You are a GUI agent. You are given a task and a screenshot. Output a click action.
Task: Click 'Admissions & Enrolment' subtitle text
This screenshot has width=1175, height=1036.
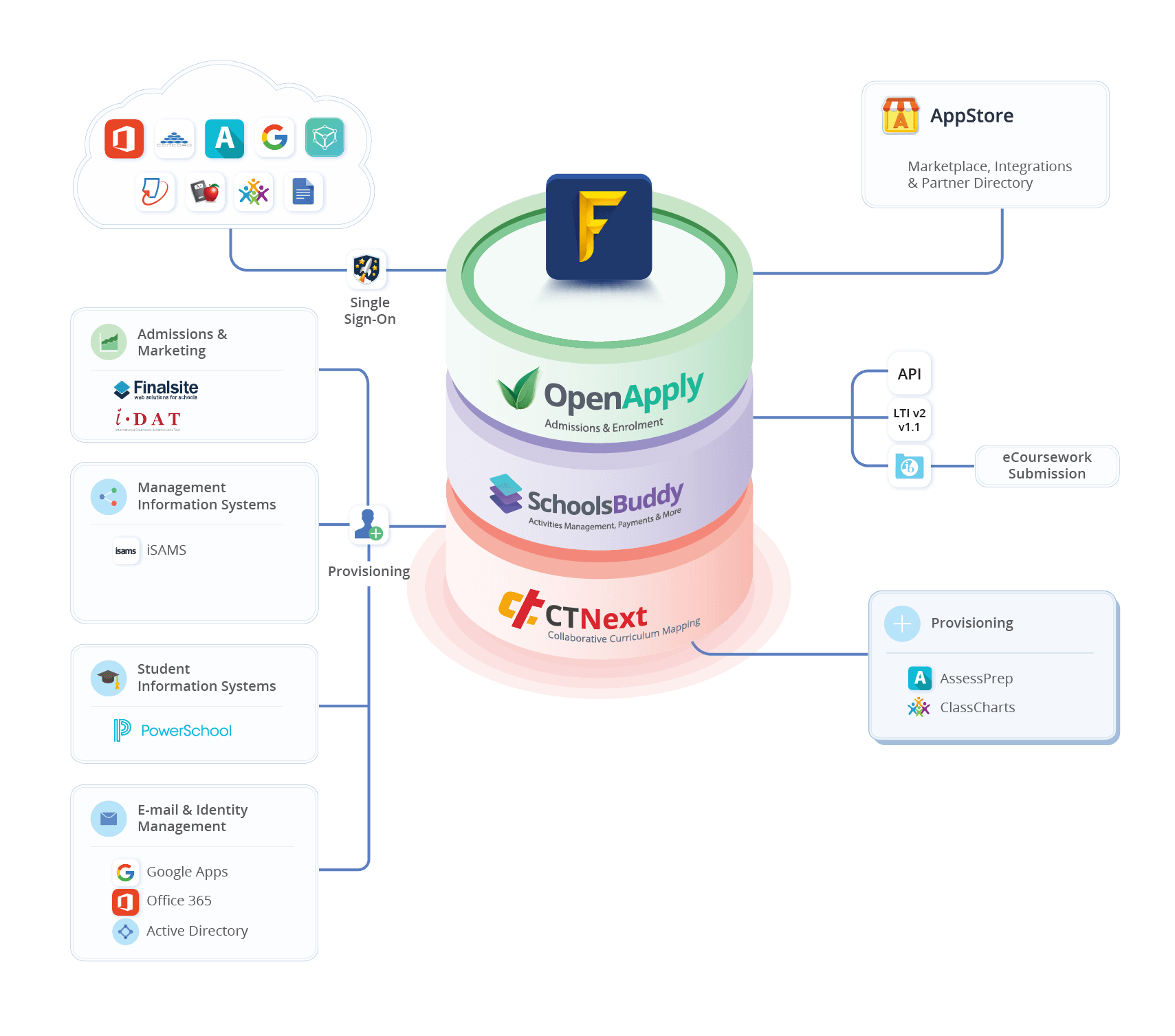click(604, 426)
